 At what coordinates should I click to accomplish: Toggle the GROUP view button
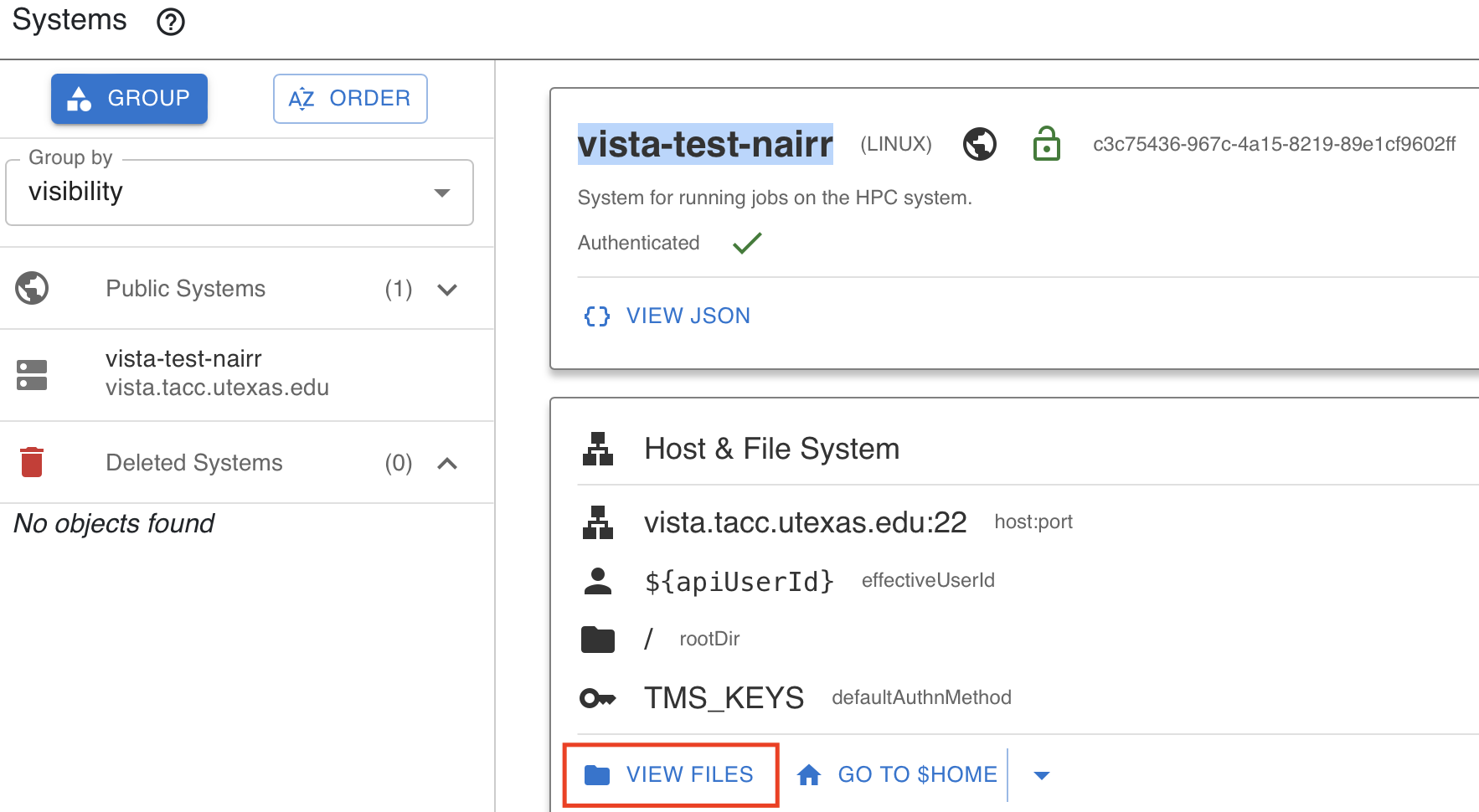tap(129, 98)
